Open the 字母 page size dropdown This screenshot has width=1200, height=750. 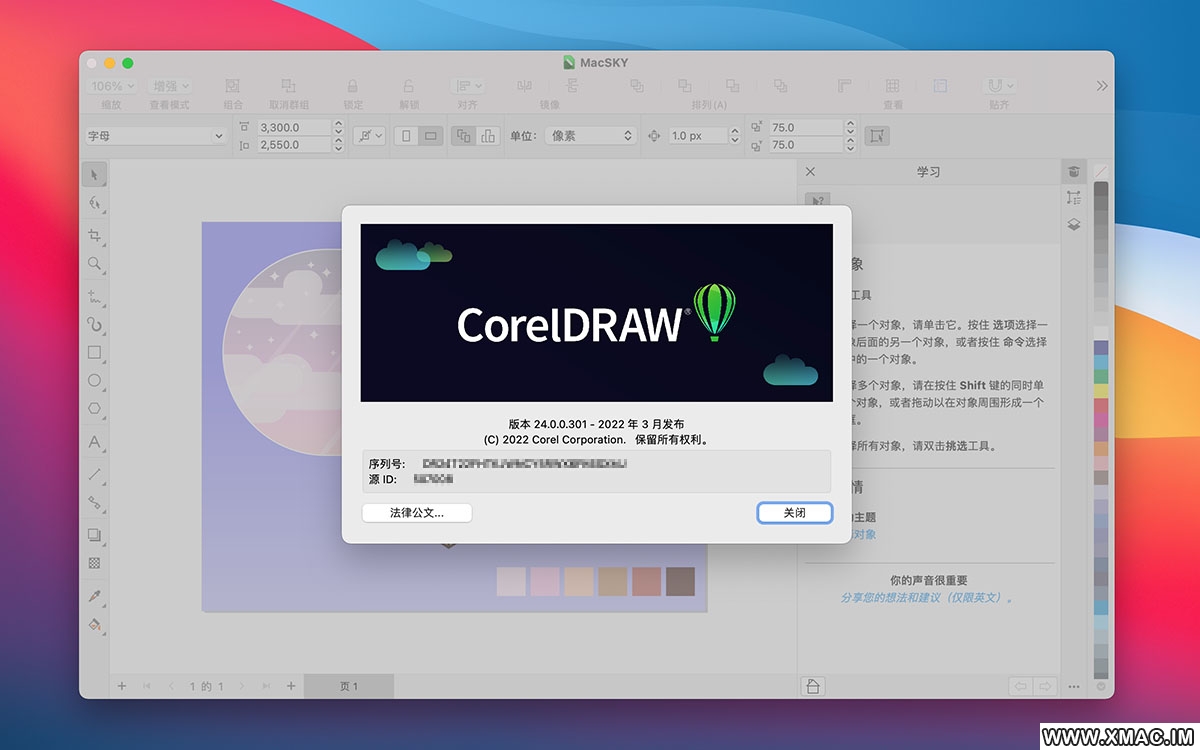click(x=155, y=135)
